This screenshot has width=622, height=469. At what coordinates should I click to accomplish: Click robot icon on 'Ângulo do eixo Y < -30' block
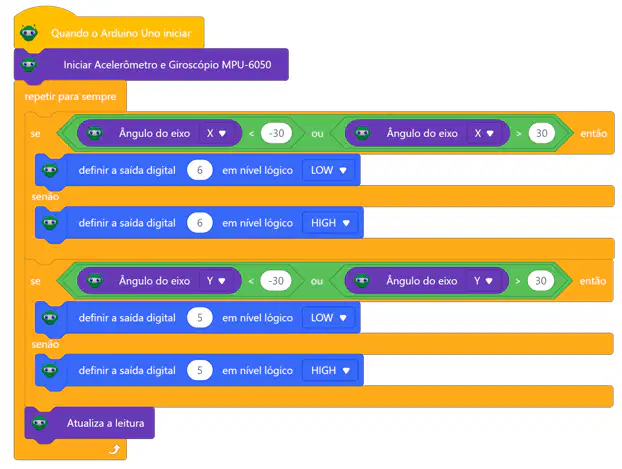point(95,281)
